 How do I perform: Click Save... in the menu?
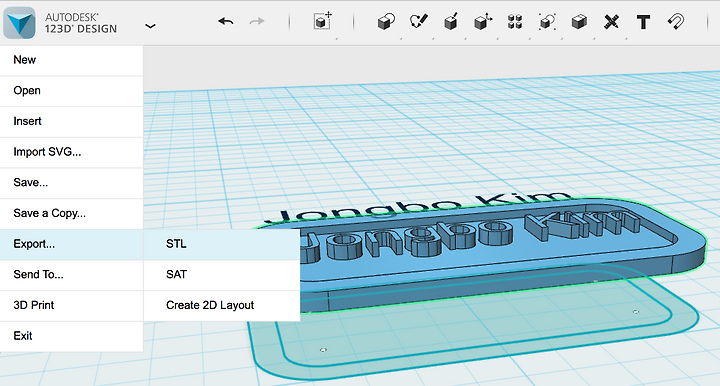coord(71,183)
